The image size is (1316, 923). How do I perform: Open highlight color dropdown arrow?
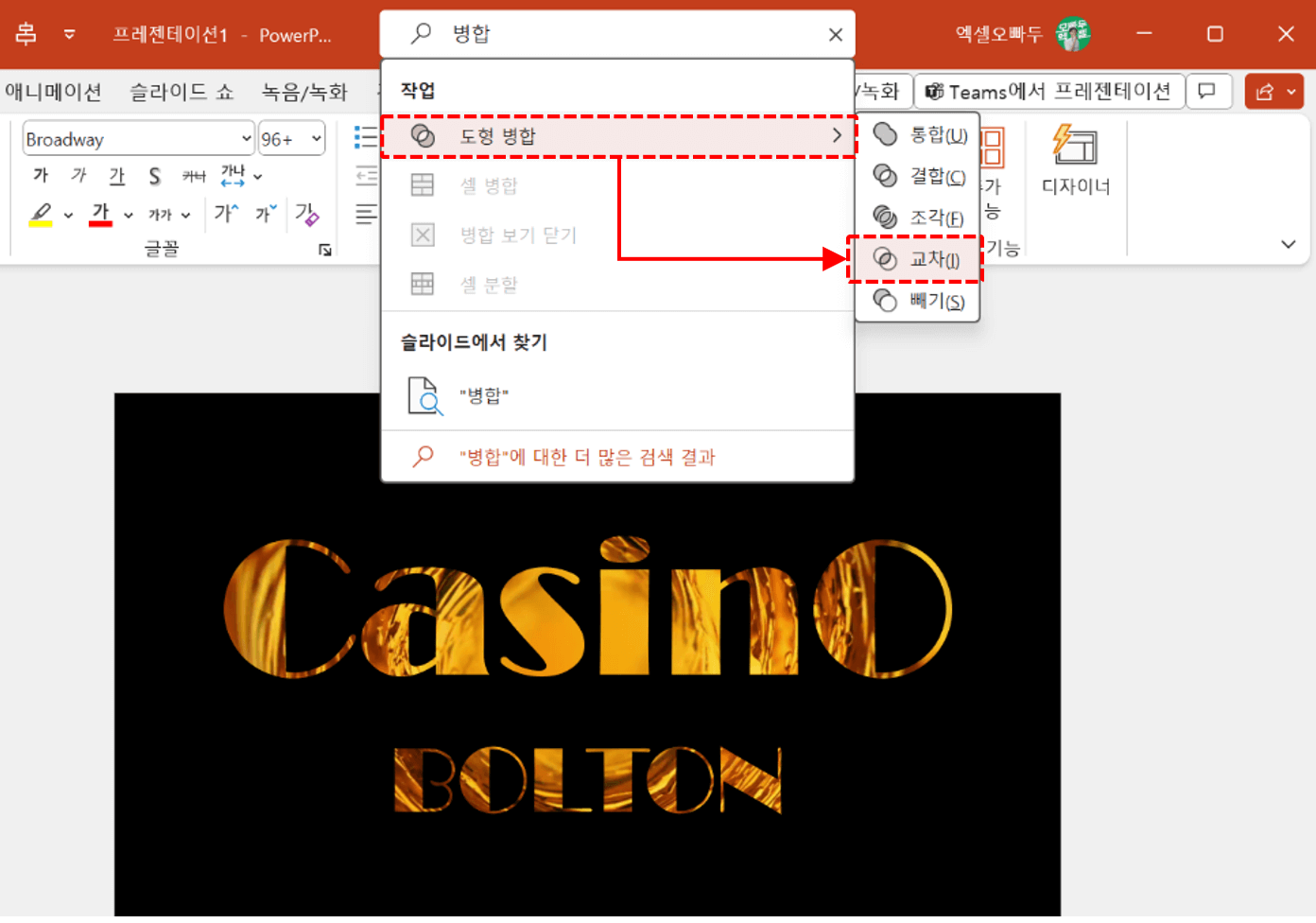click(68, 216)
